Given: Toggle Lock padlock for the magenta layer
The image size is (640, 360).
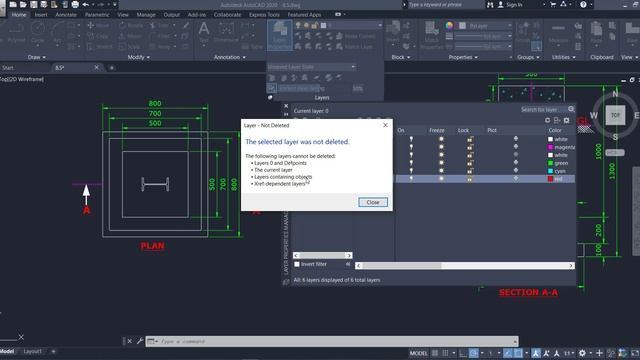Looking at the screenshot, I should 470,147.
